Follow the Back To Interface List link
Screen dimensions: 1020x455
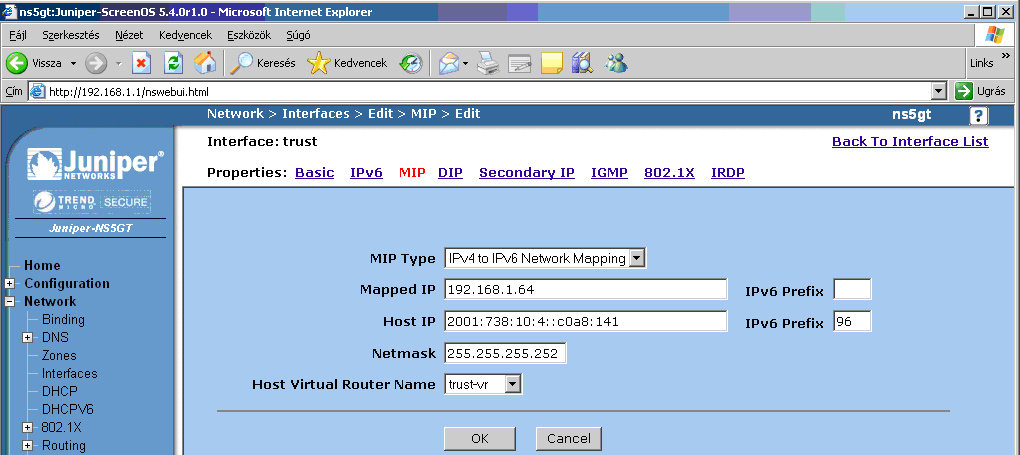coord(909,142)
